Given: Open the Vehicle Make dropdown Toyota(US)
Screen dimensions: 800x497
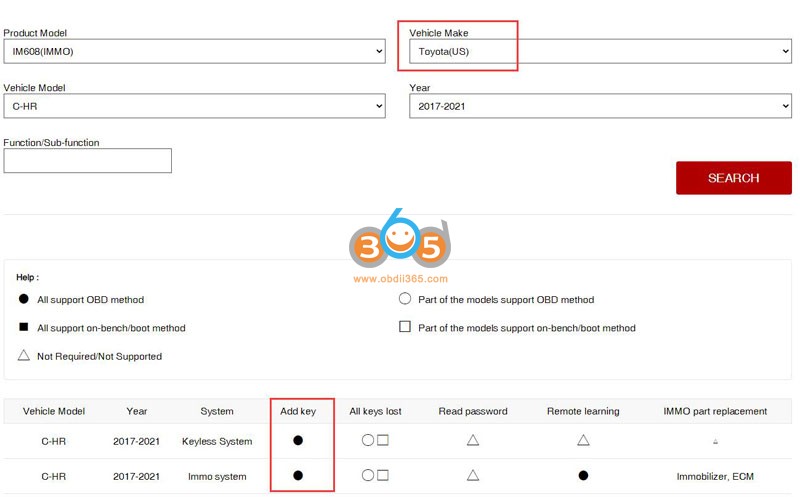Looking at the screenshot, I should tap(601, 52).
